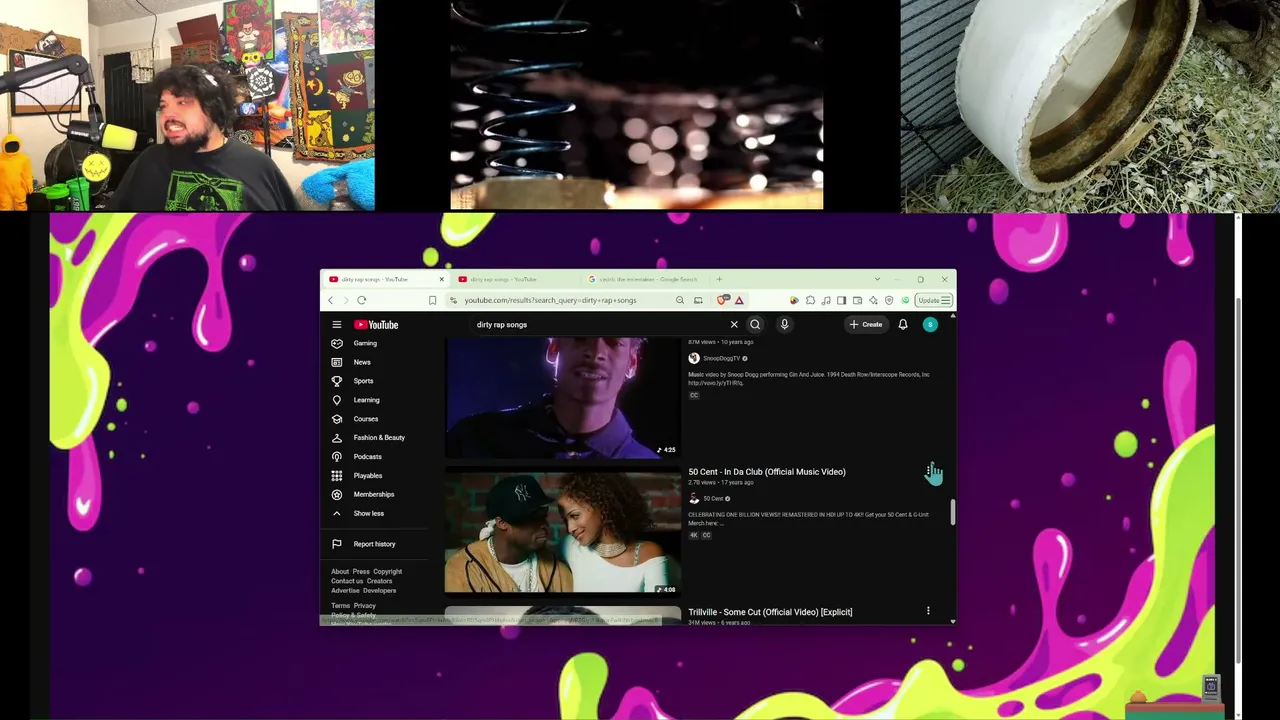The image size is (1280, 720).
Task: Open options menu for Trillville video
Action: tap(928, 611)
